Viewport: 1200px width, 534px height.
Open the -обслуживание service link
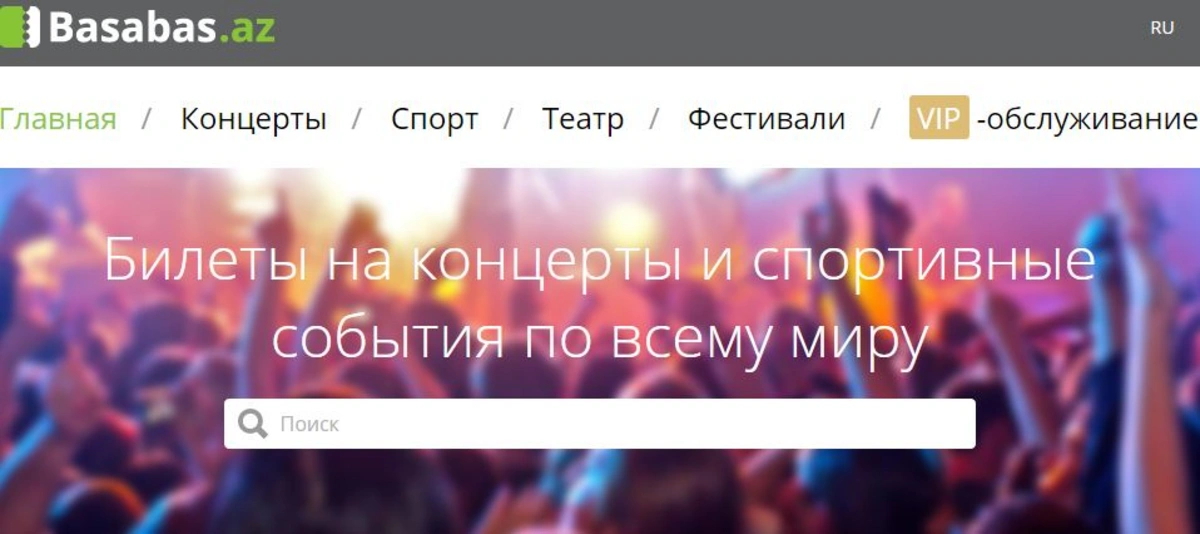[x=1088, y=120]
